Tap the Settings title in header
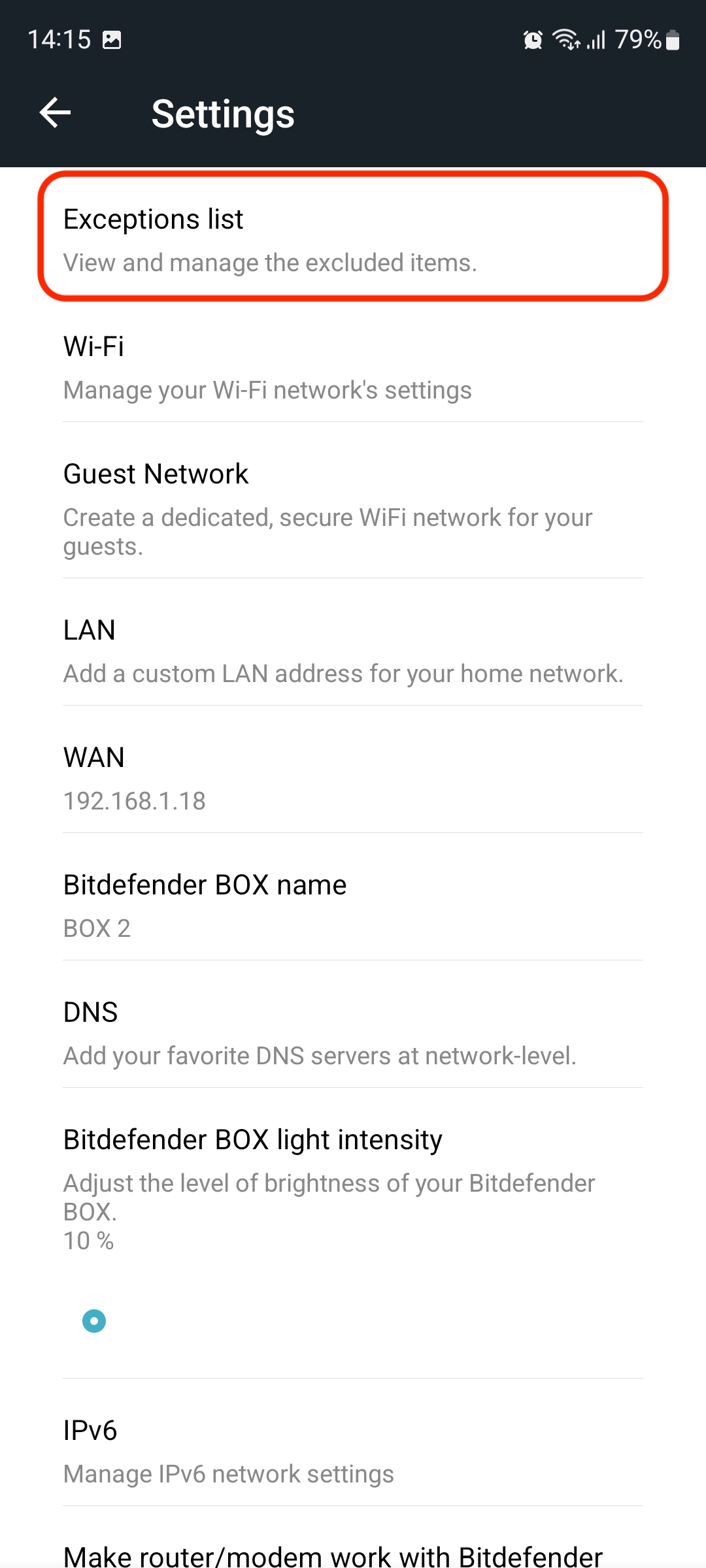This screenshot has width=706, height=1568. 223,114
